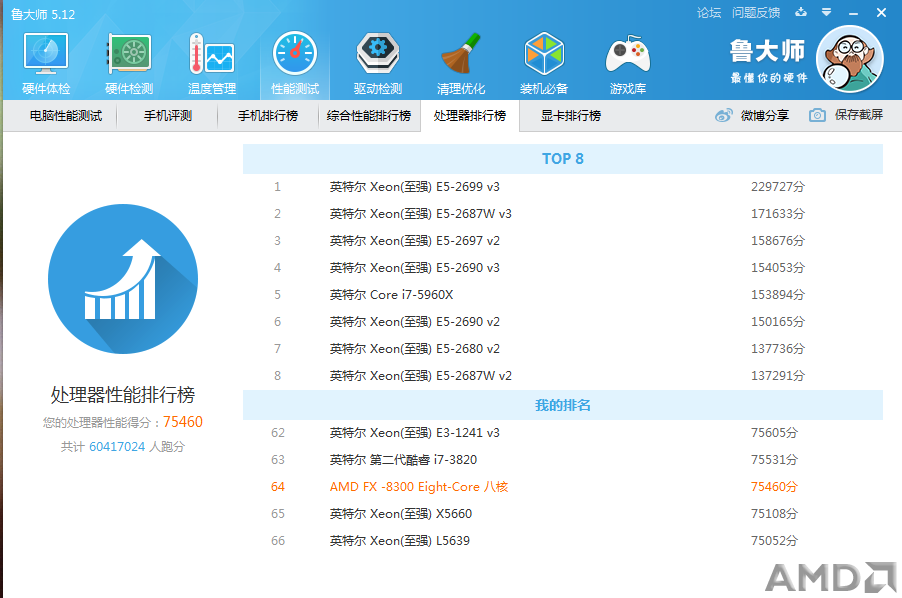Screen dimensions: 902x598
Task: Select row Xeon E5-2687W v2
Action: (563, 376)
